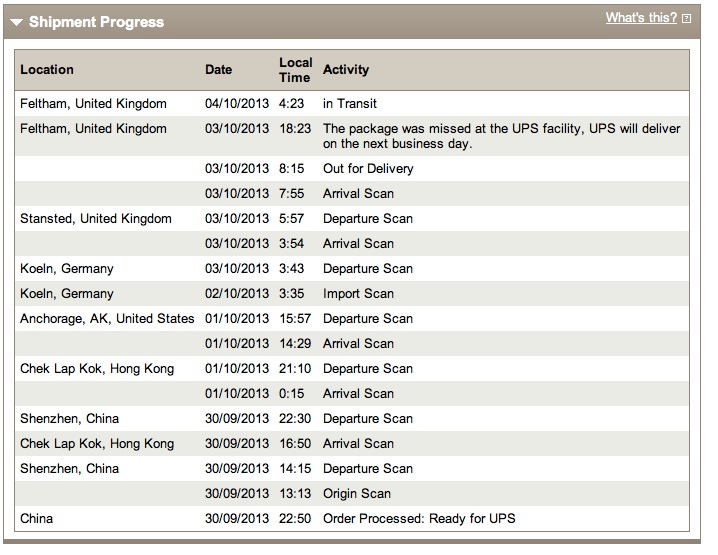Click the Local Time column header

(296, 70)
